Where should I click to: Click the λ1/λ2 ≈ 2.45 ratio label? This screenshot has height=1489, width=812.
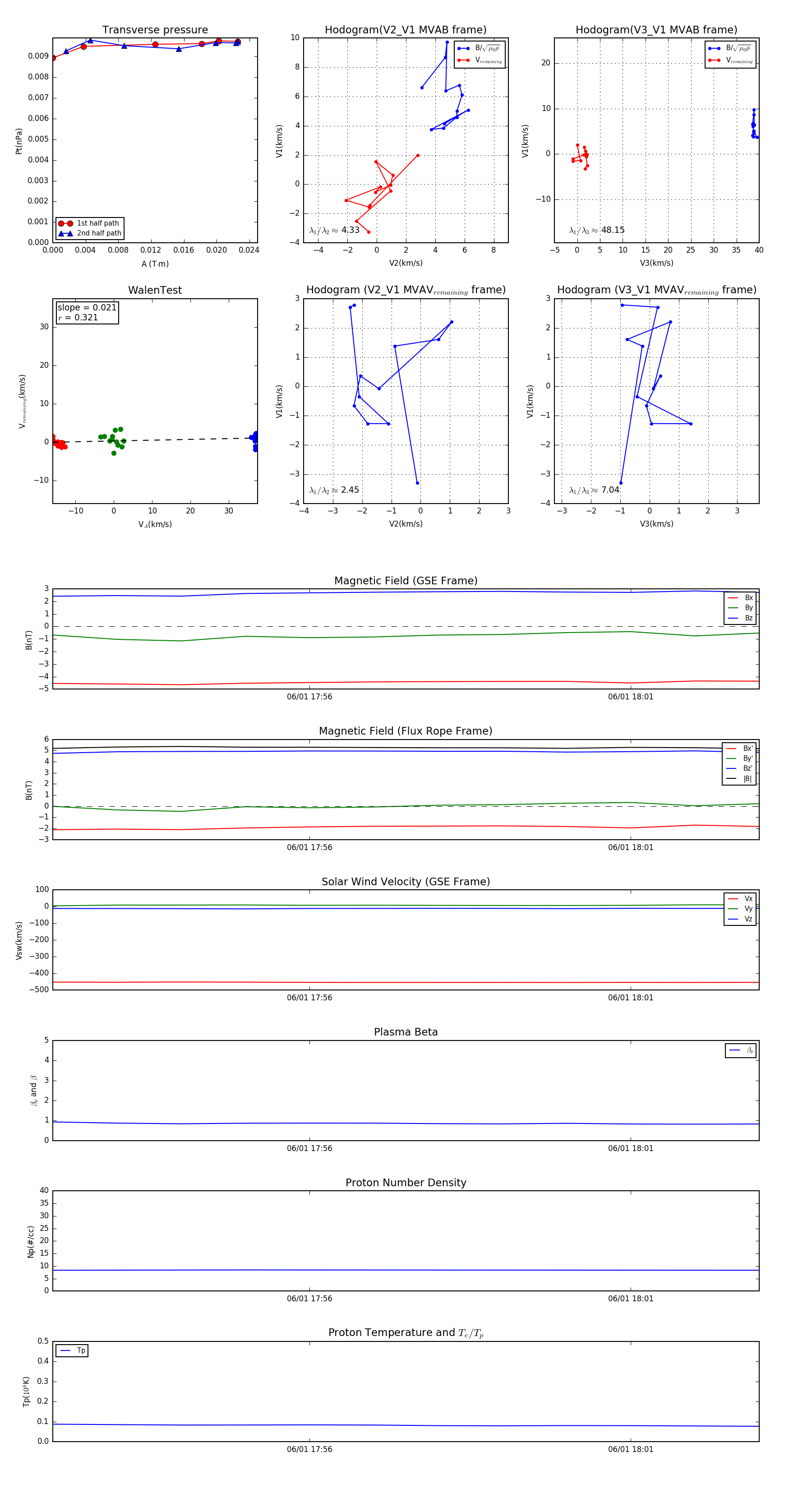coord(334,490)
